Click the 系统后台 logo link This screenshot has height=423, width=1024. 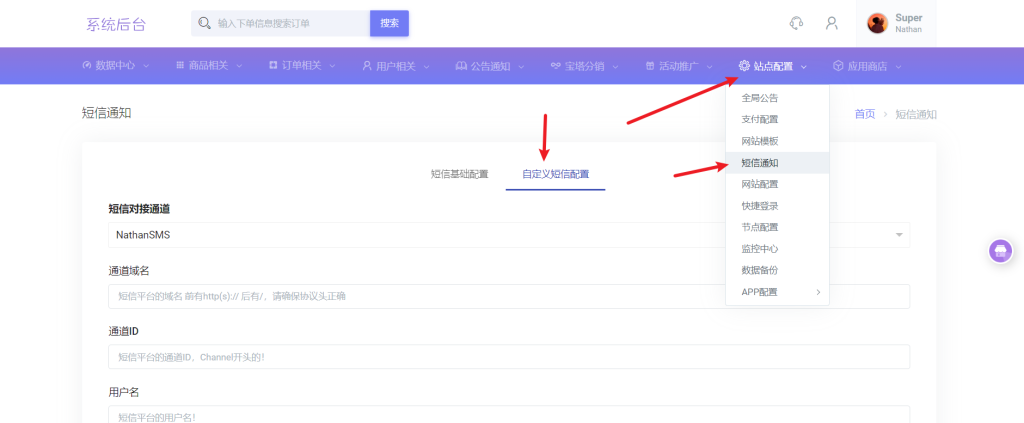(x=116, y=24)
